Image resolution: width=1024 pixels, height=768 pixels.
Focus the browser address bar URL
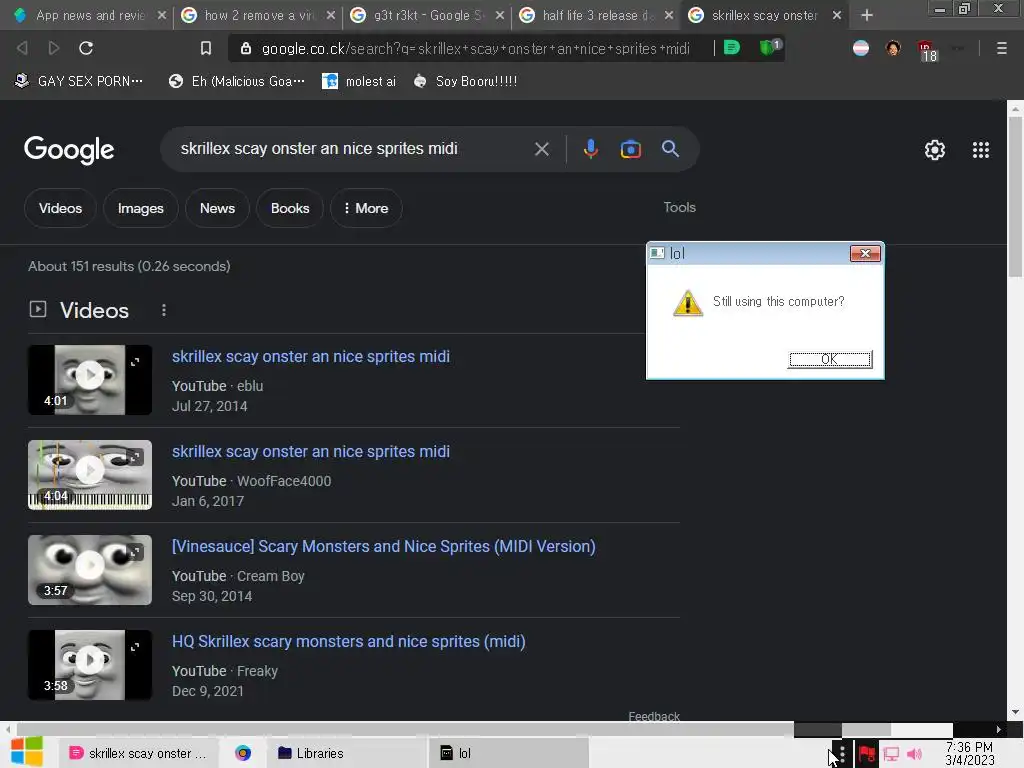(x=475, y=48)
